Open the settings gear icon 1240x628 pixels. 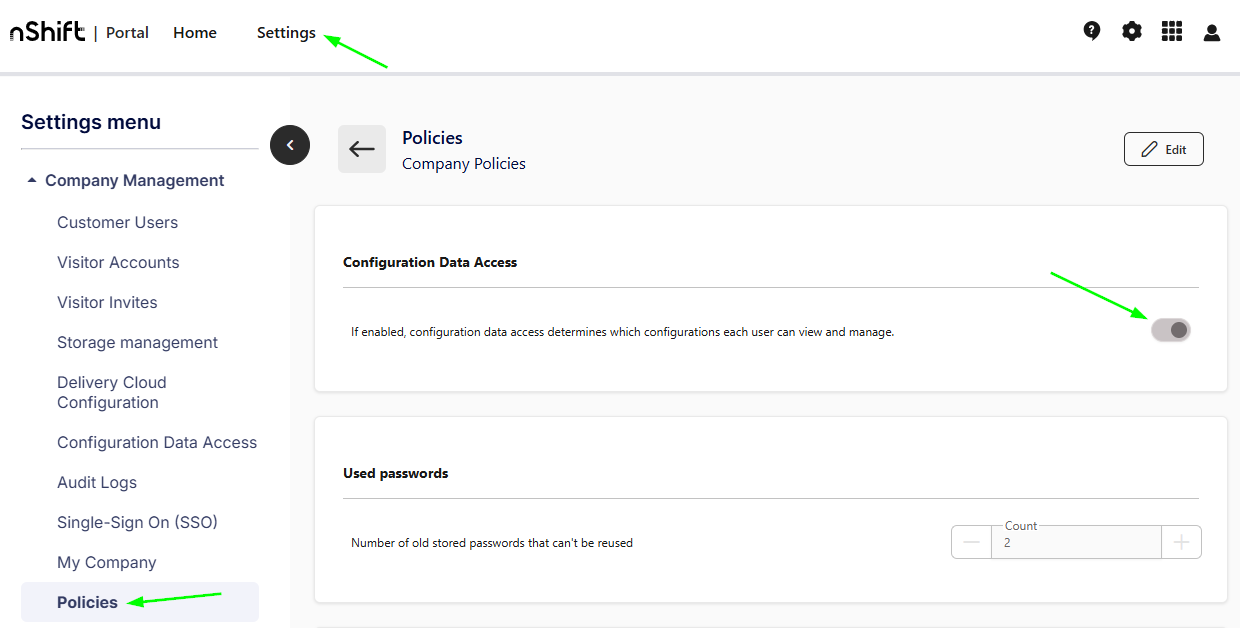click(1131, 31)
